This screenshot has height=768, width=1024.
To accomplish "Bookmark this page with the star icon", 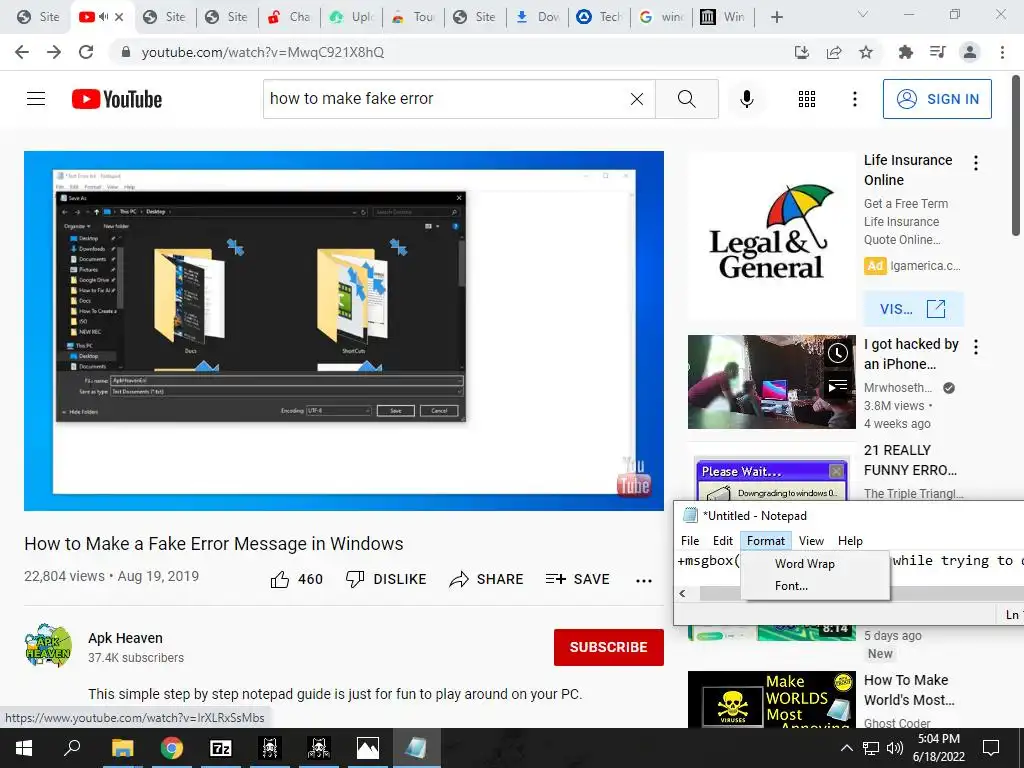I will coord(866,52).
